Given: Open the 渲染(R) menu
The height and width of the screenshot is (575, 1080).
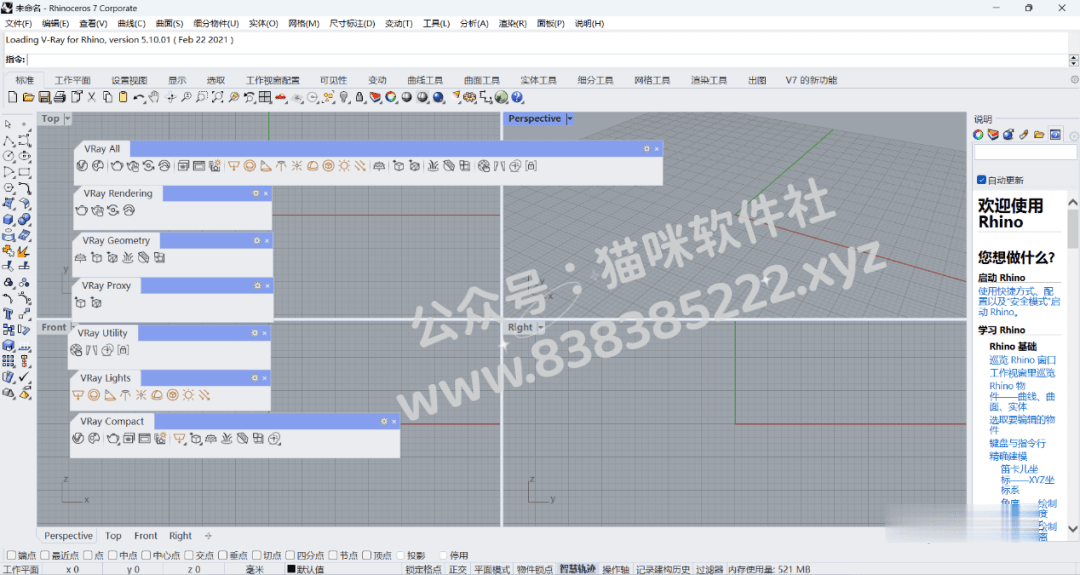Looking at the screenshot, I should pos(512,23).
